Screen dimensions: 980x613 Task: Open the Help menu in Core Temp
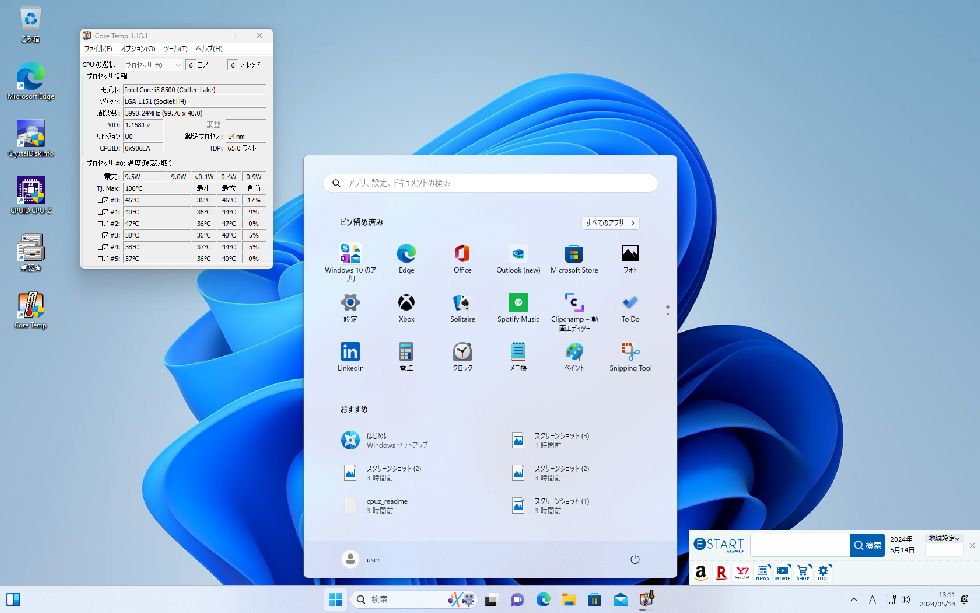[x=208, y=48]
